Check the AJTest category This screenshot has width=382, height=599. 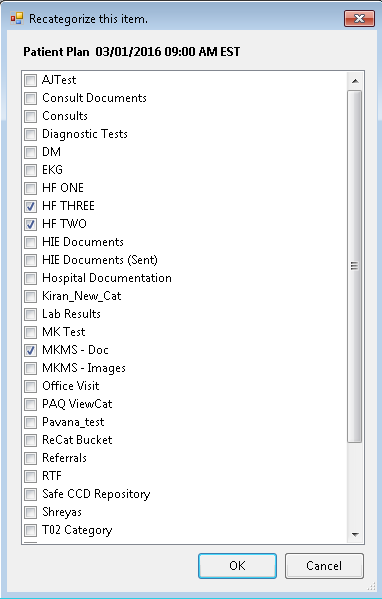click(x=31, y=80)
